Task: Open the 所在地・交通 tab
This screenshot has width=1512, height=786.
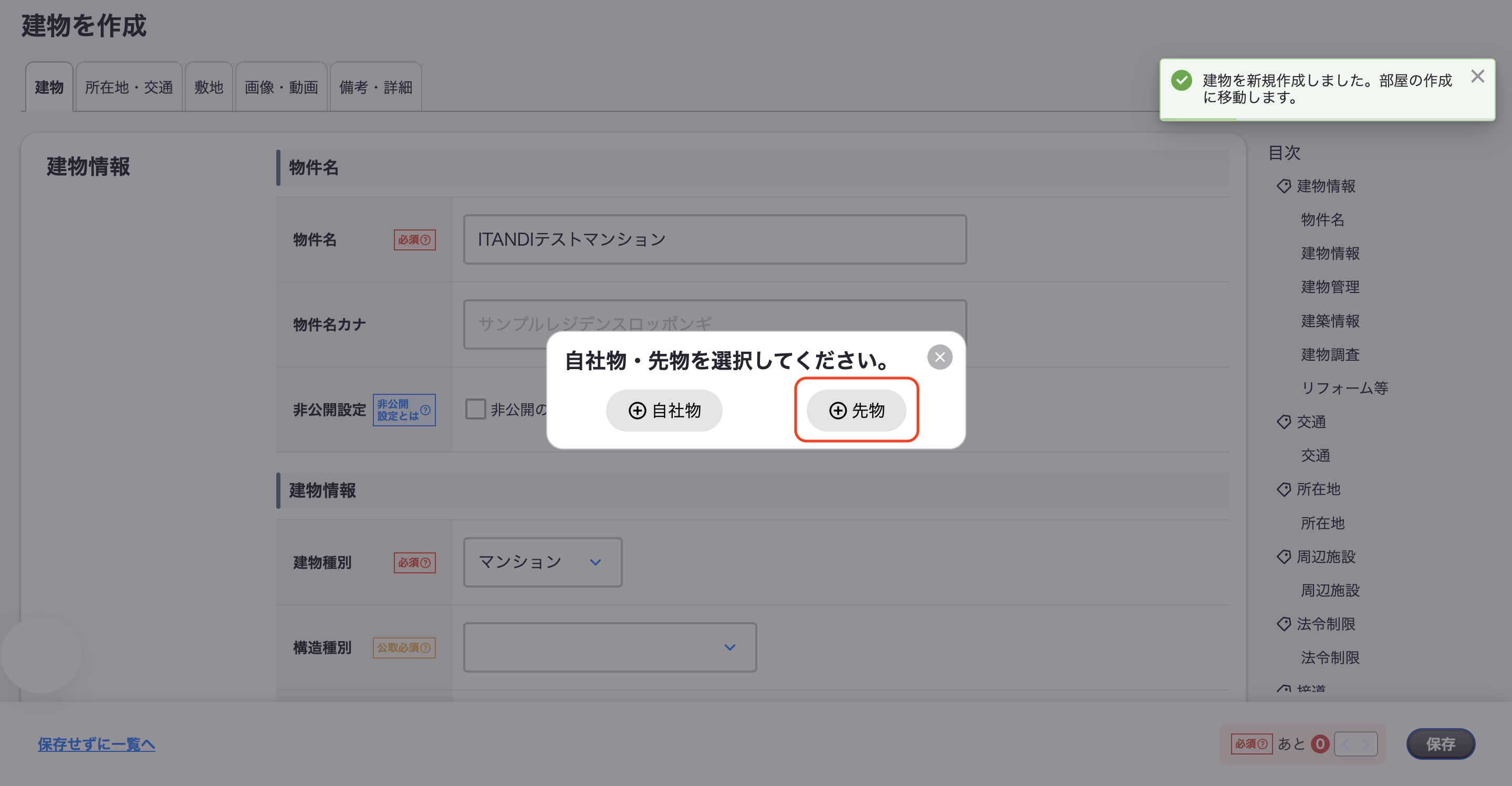Action: click(129, 87)
